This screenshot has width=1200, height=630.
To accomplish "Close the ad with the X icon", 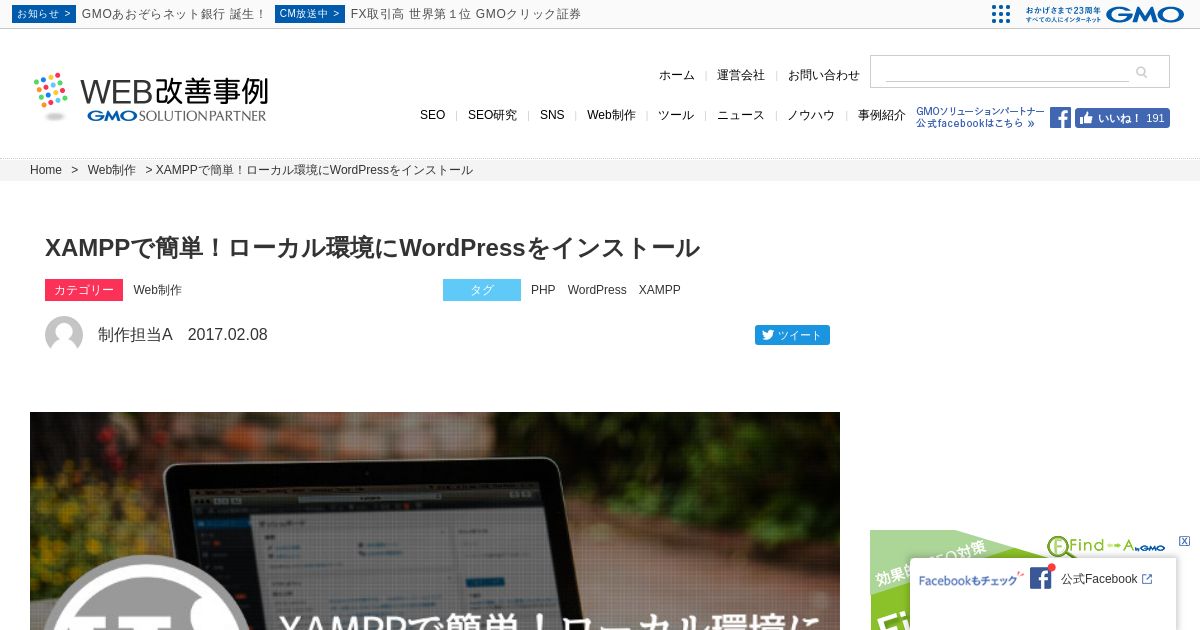I will coord(1185,541).
